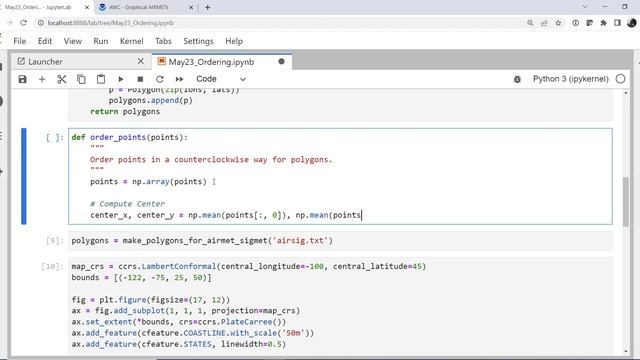Paste cells from the clipboard icon
Screen dimensions: 640x360
(x=101, y=79)
